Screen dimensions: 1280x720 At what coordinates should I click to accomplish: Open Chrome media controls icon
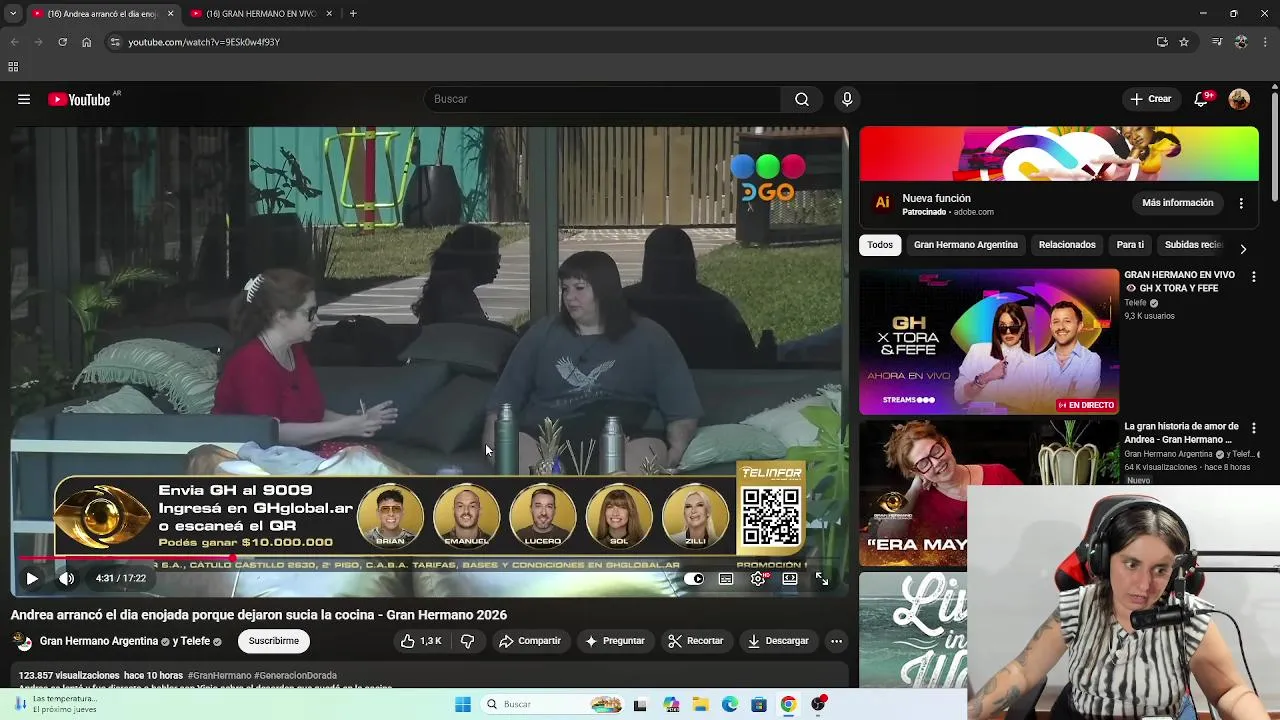click(1217, 42)
